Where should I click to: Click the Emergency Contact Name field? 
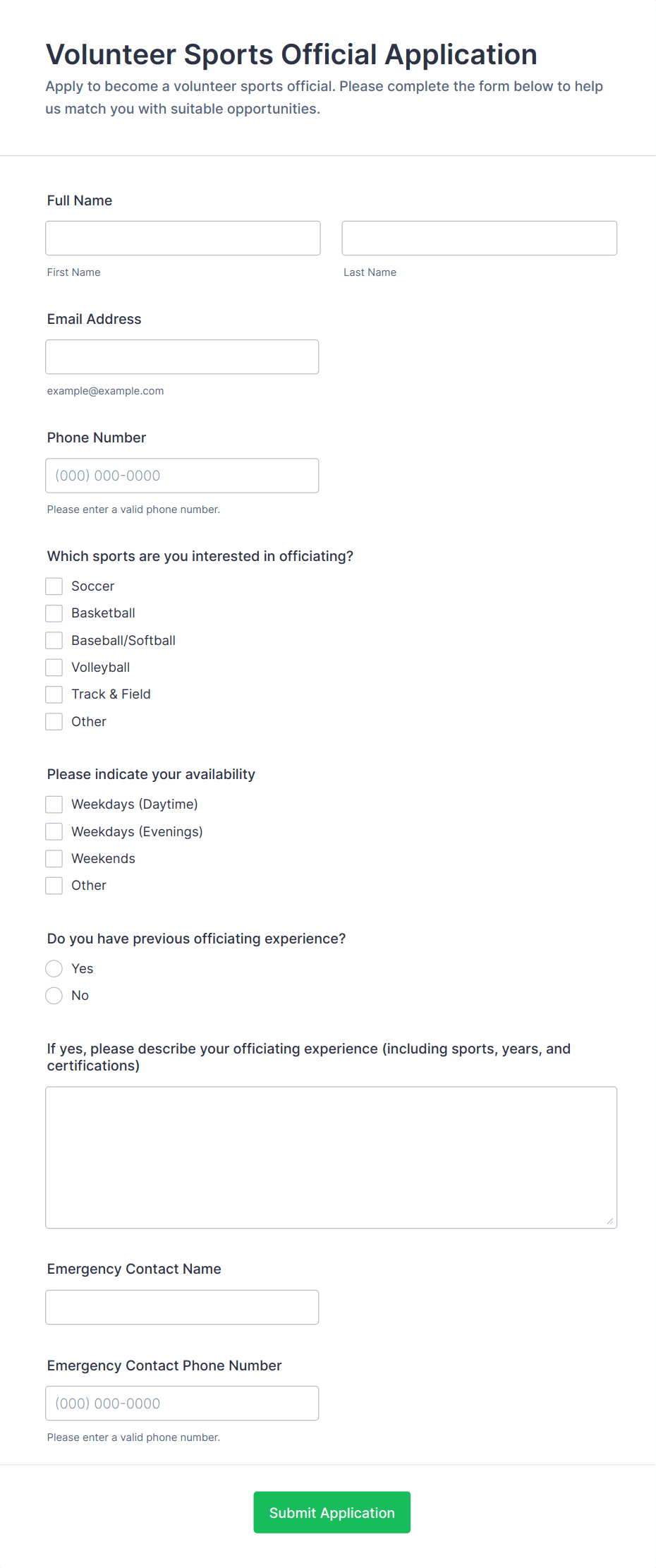point(182,1306)
